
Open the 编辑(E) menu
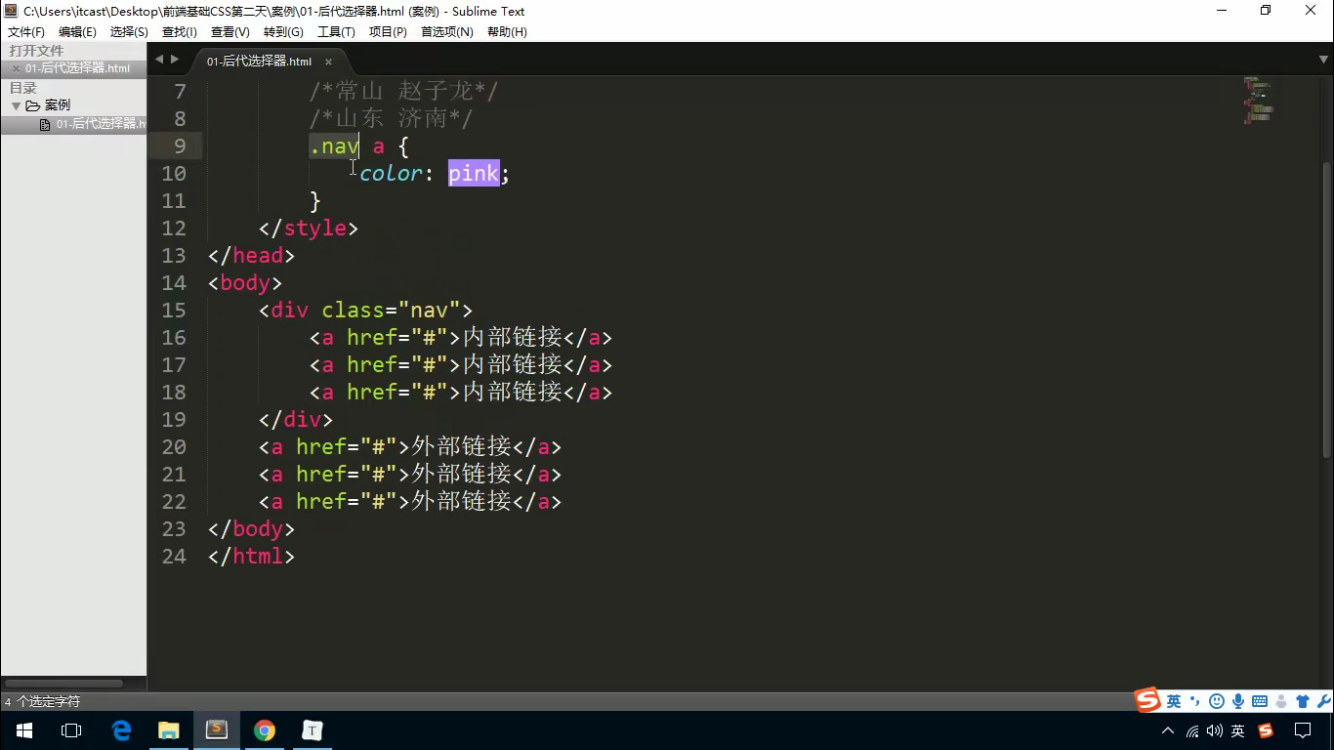(77, 32)
